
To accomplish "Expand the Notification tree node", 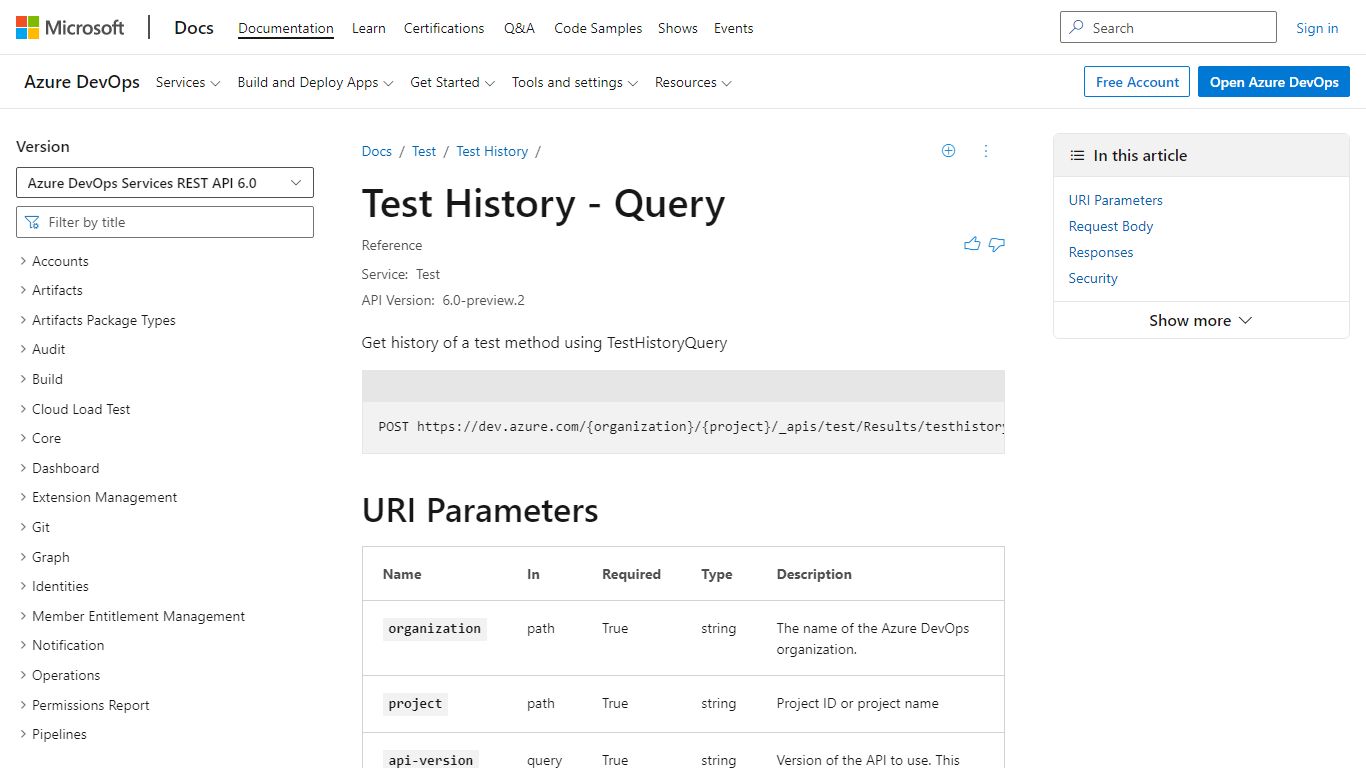I will pos(23,645).
